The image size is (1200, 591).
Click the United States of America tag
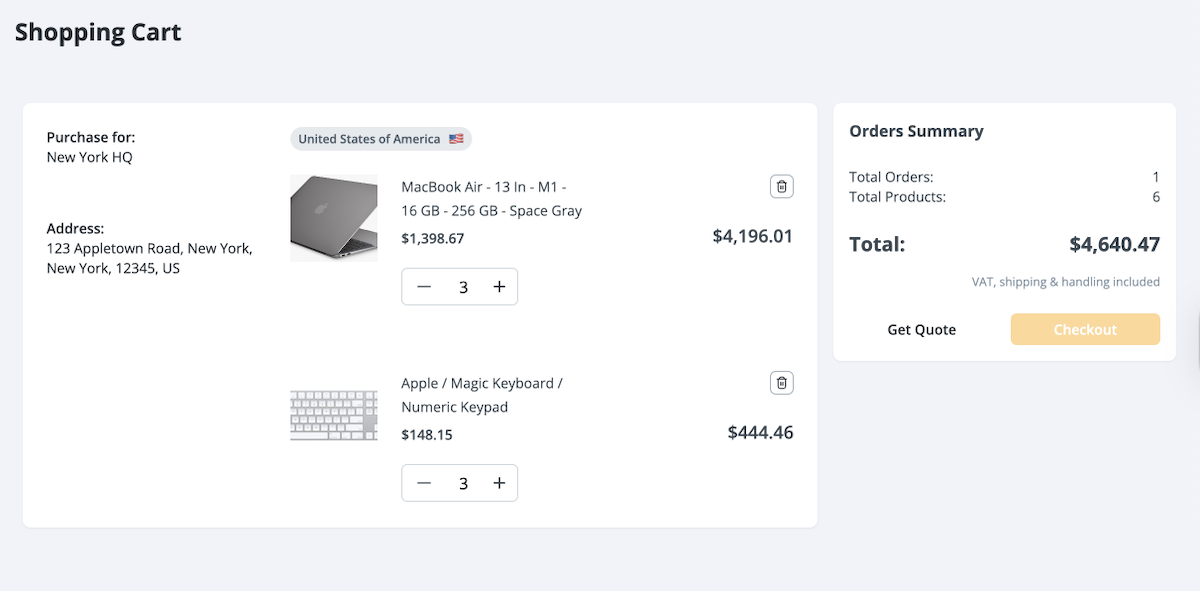pos(369,139)
